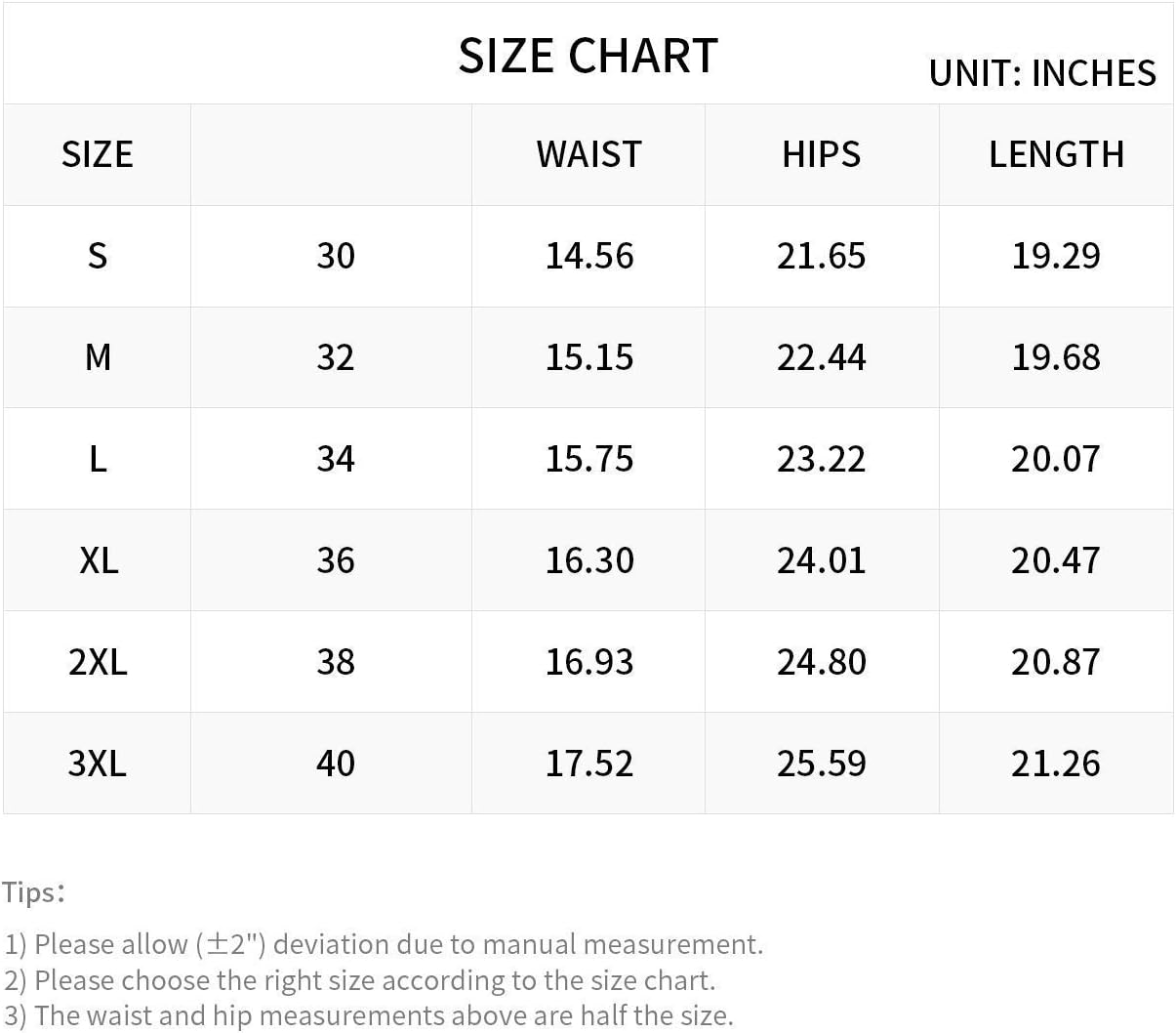
Task: Click the waist value 14.56
Action: [588, 256]
